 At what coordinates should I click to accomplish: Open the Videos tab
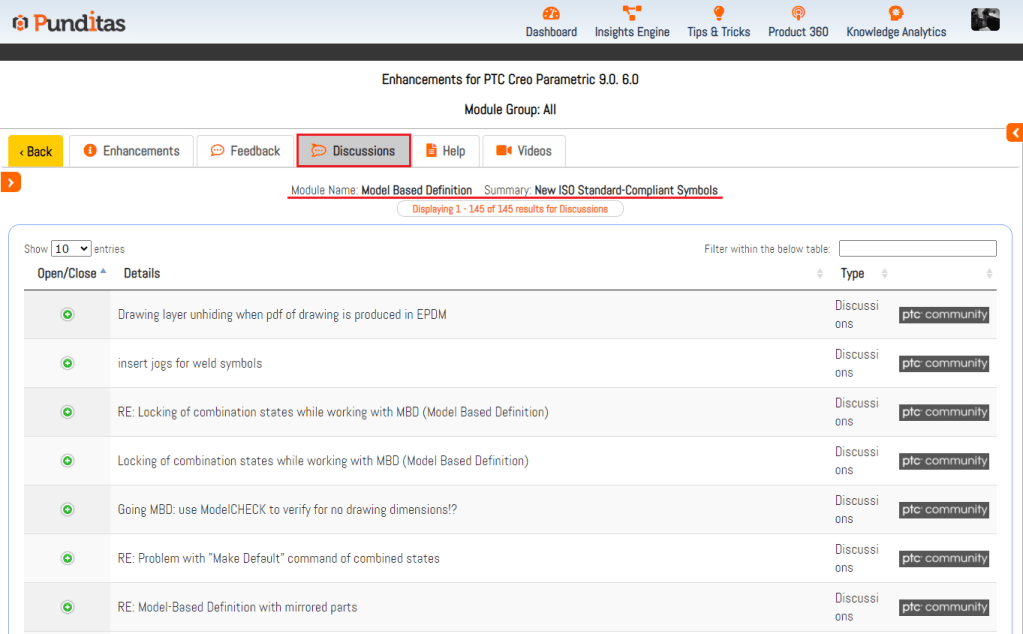pyautogui.click(x=524, y=151)
